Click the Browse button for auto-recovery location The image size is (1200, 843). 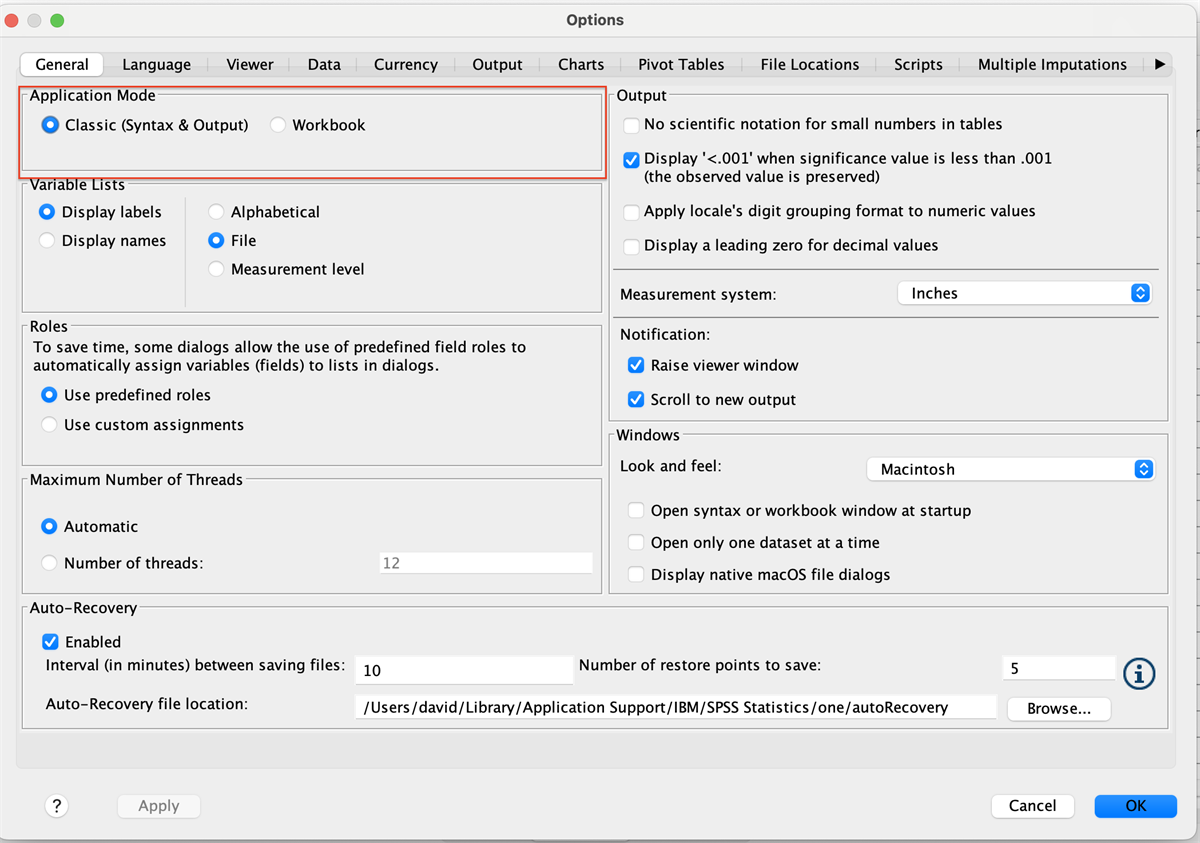click(1058, 708)
